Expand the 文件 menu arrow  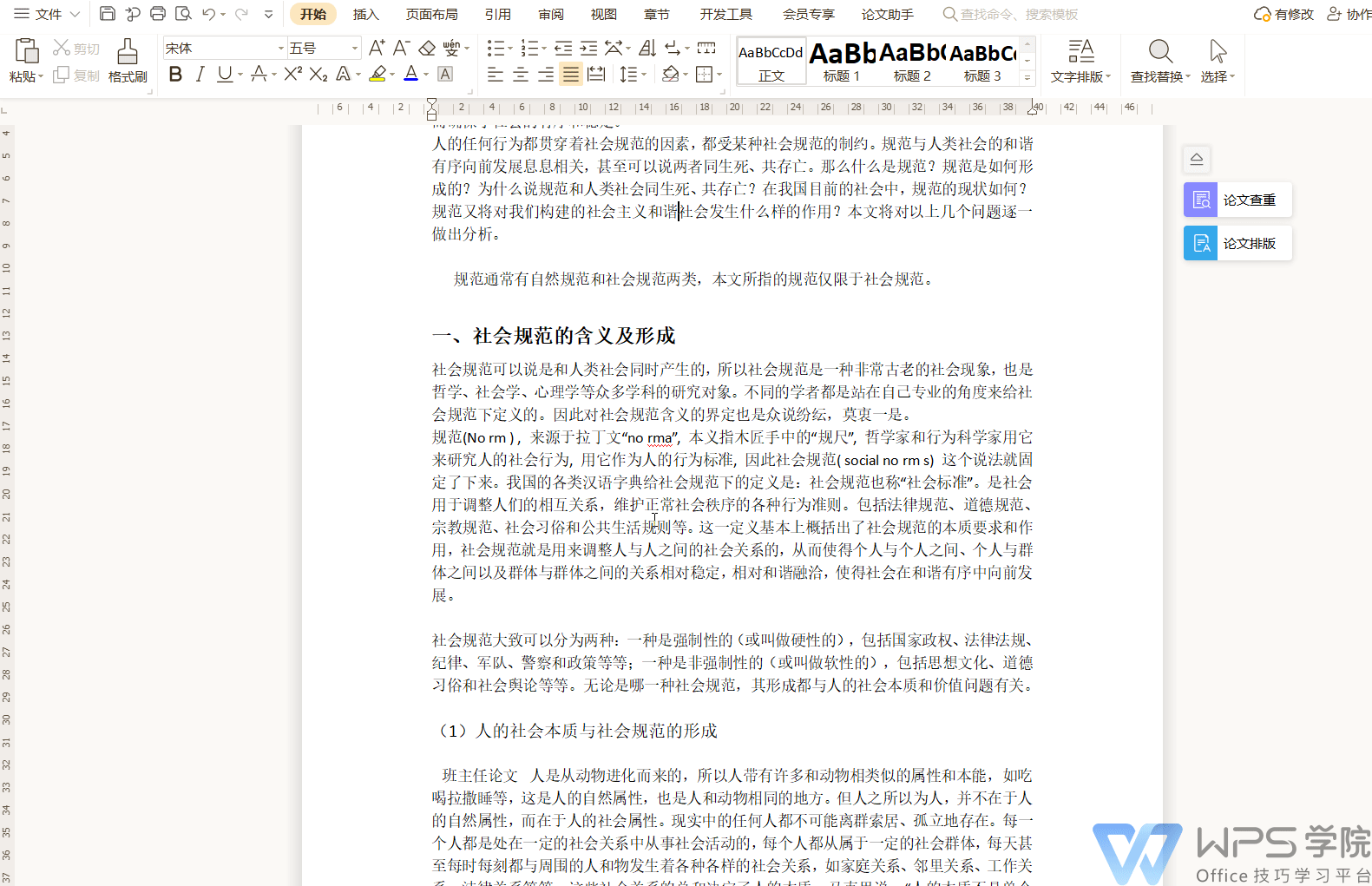75,14
